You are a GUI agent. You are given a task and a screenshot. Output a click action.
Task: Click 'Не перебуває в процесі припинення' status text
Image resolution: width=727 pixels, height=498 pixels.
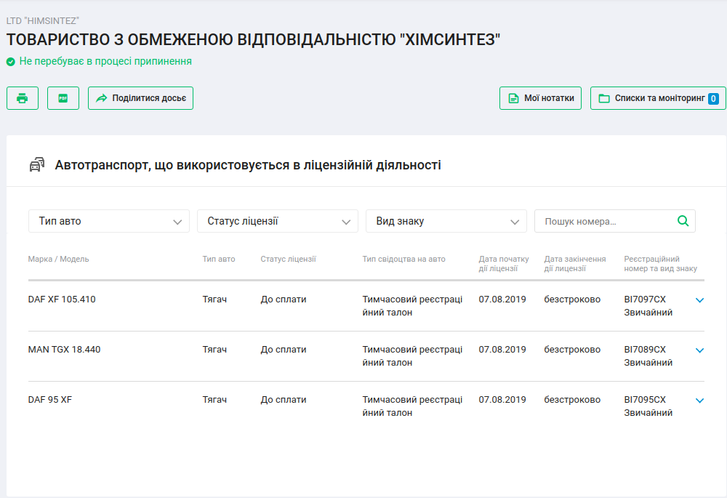(105, 61)
